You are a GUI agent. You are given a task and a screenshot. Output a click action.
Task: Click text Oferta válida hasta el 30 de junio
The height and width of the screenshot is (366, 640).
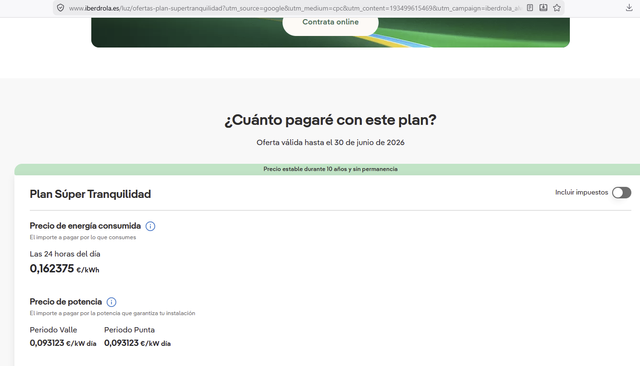click(x=330, y=142)
